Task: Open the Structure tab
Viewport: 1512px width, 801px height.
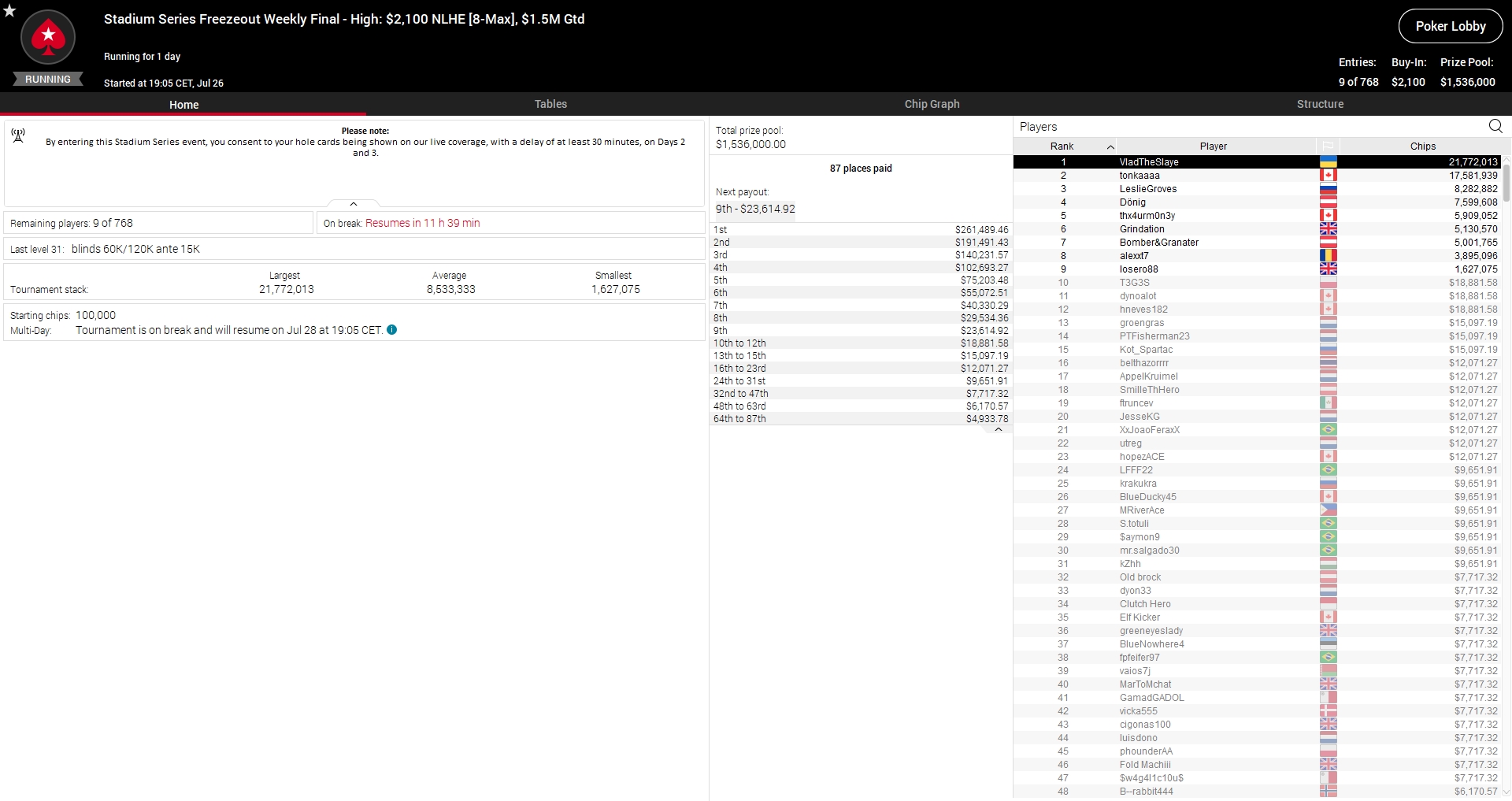Action: 1320,104
